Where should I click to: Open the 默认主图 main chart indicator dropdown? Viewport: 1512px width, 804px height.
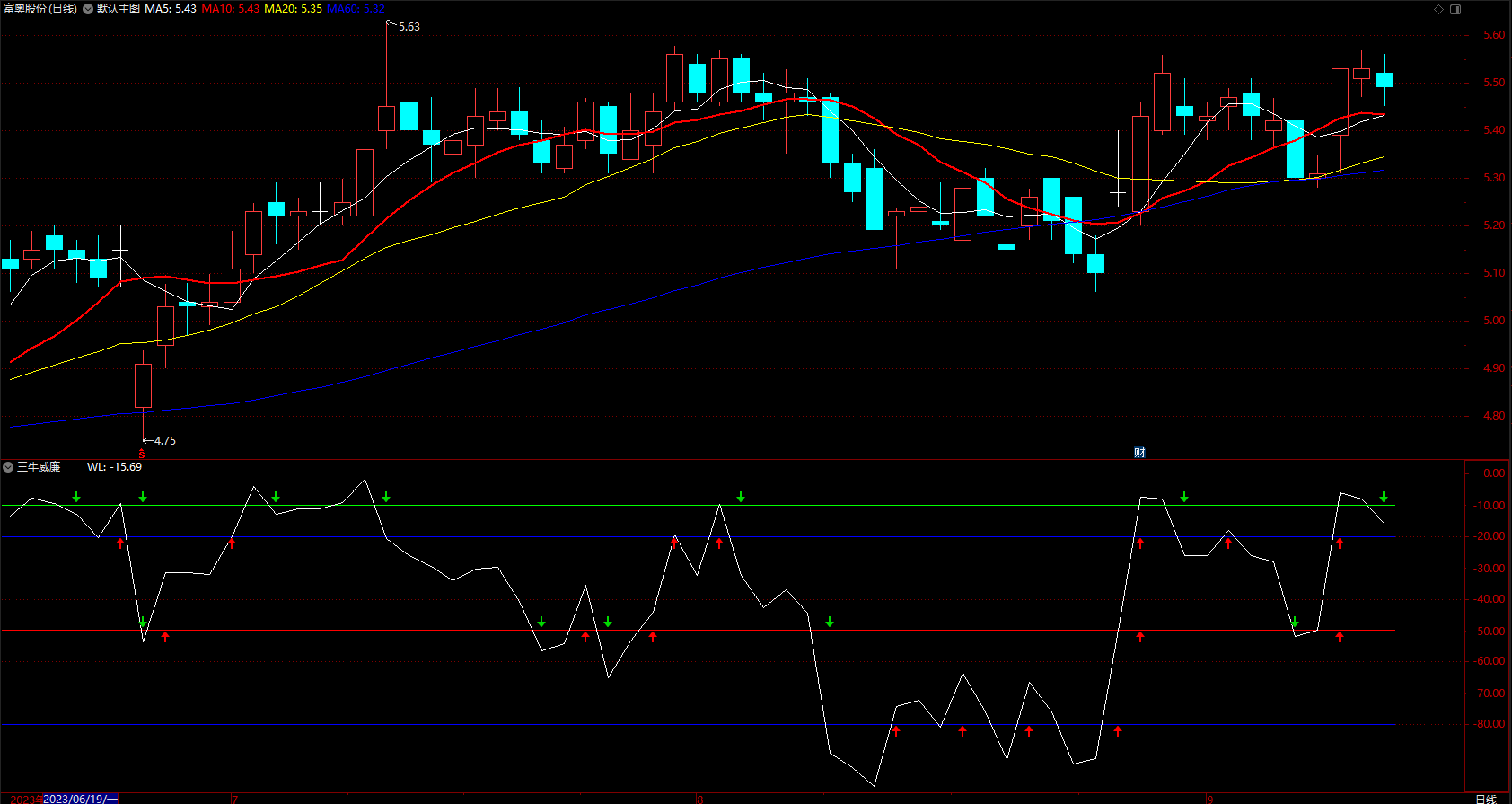[88, 9]
